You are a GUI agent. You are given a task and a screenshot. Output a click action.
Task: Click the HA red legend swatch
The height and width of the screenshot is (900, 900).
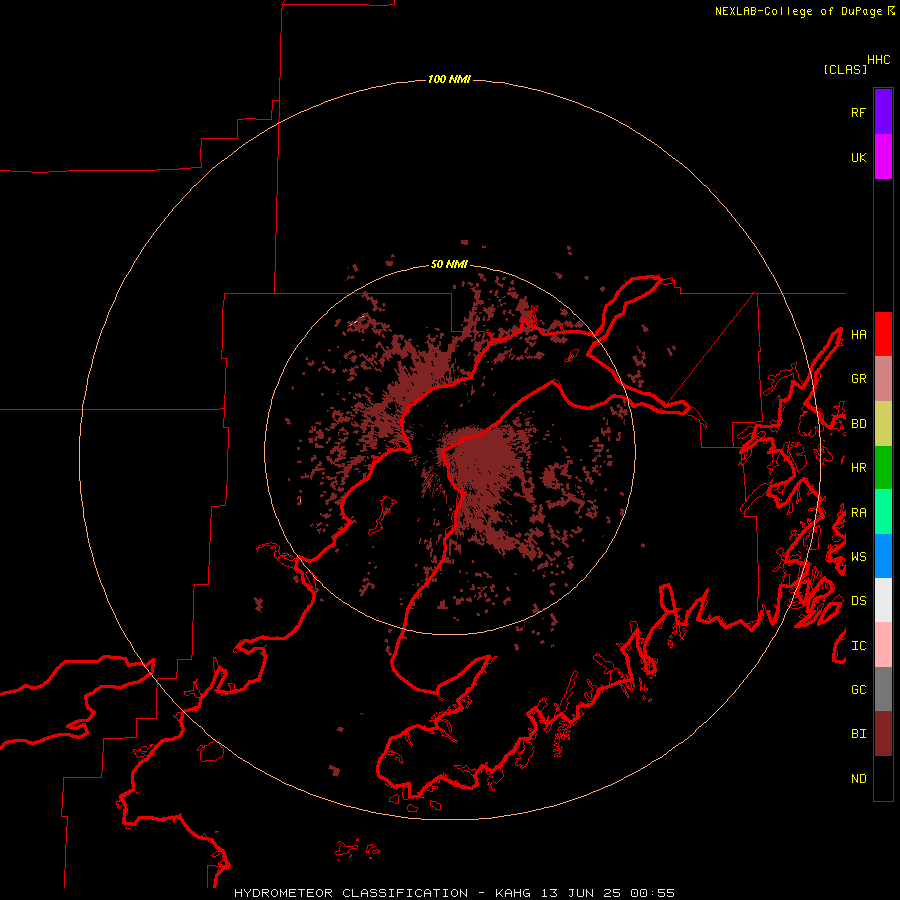(x=883, y=334)
